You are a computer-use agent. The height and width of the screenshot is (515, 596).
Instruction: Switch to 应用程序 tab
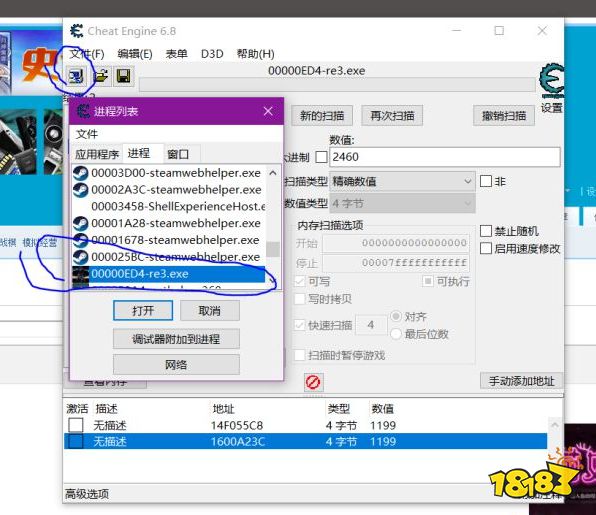pyautogui.click(x=97, y=154)
